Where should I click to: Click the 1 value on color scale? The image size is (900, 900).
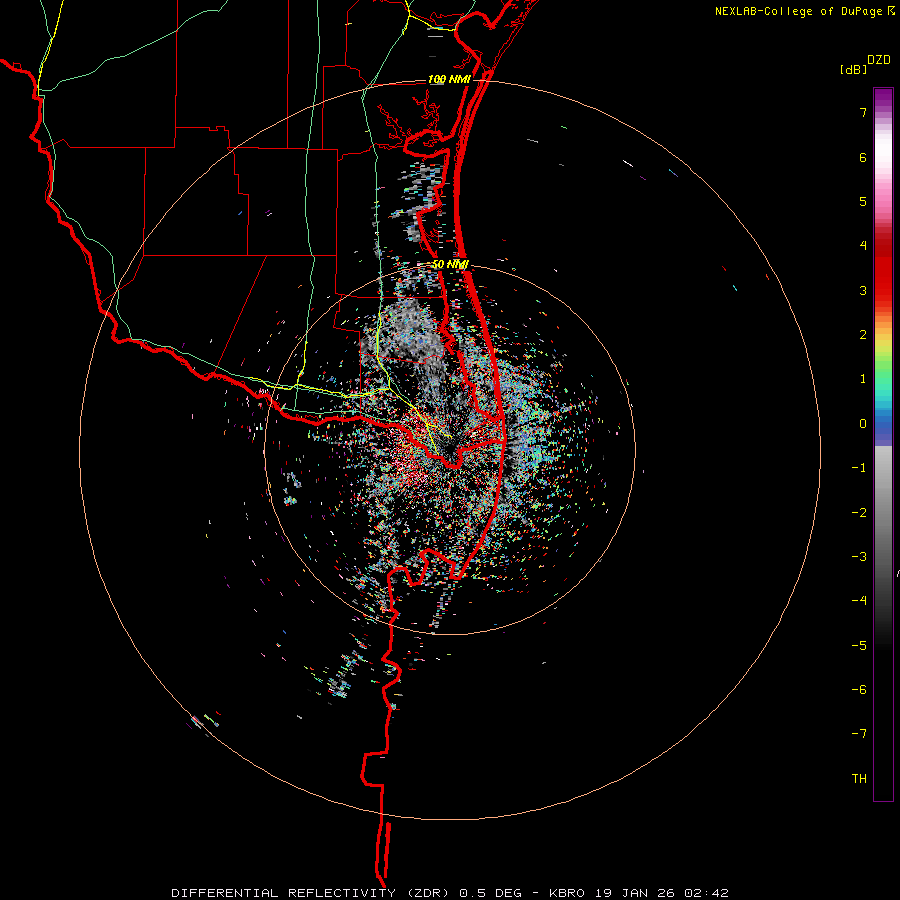point(863,379)
